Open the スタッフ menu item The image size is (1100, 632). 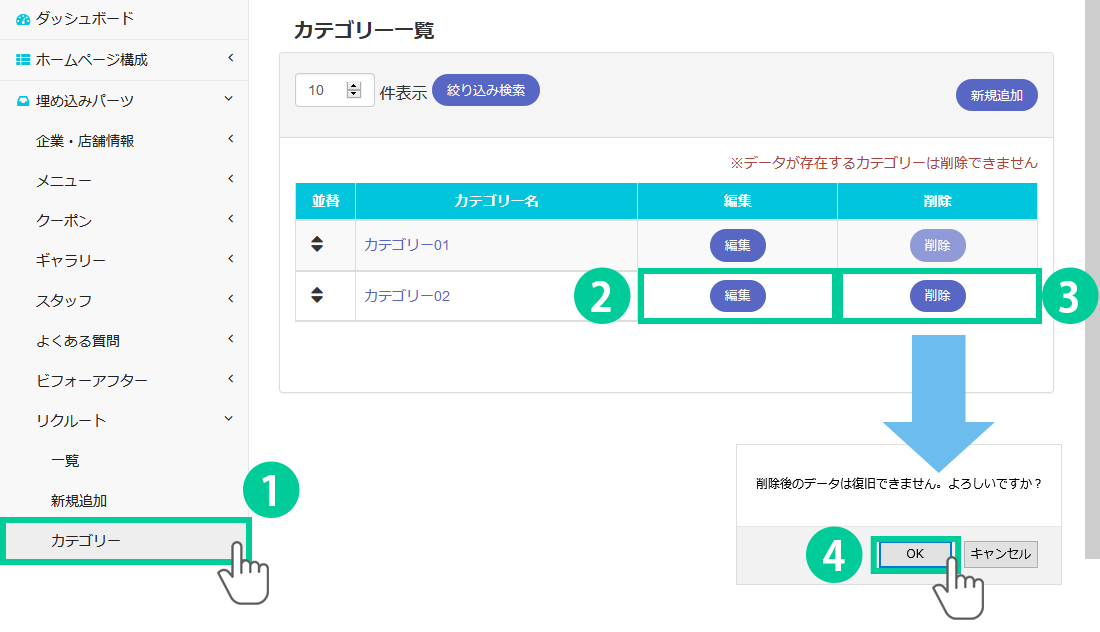click(64, 300)
